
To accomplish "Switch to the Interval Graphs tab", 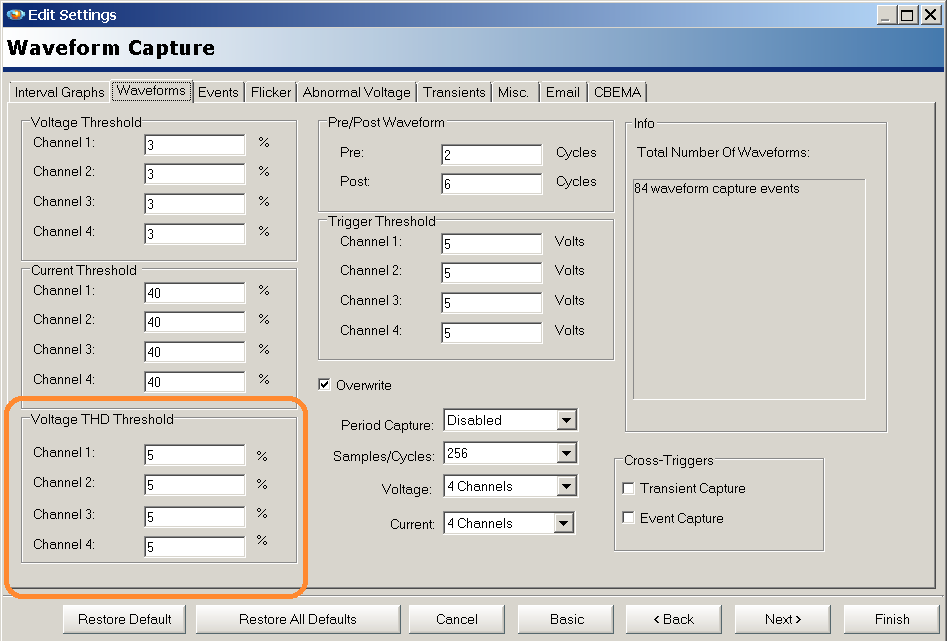I will [59, 93].
